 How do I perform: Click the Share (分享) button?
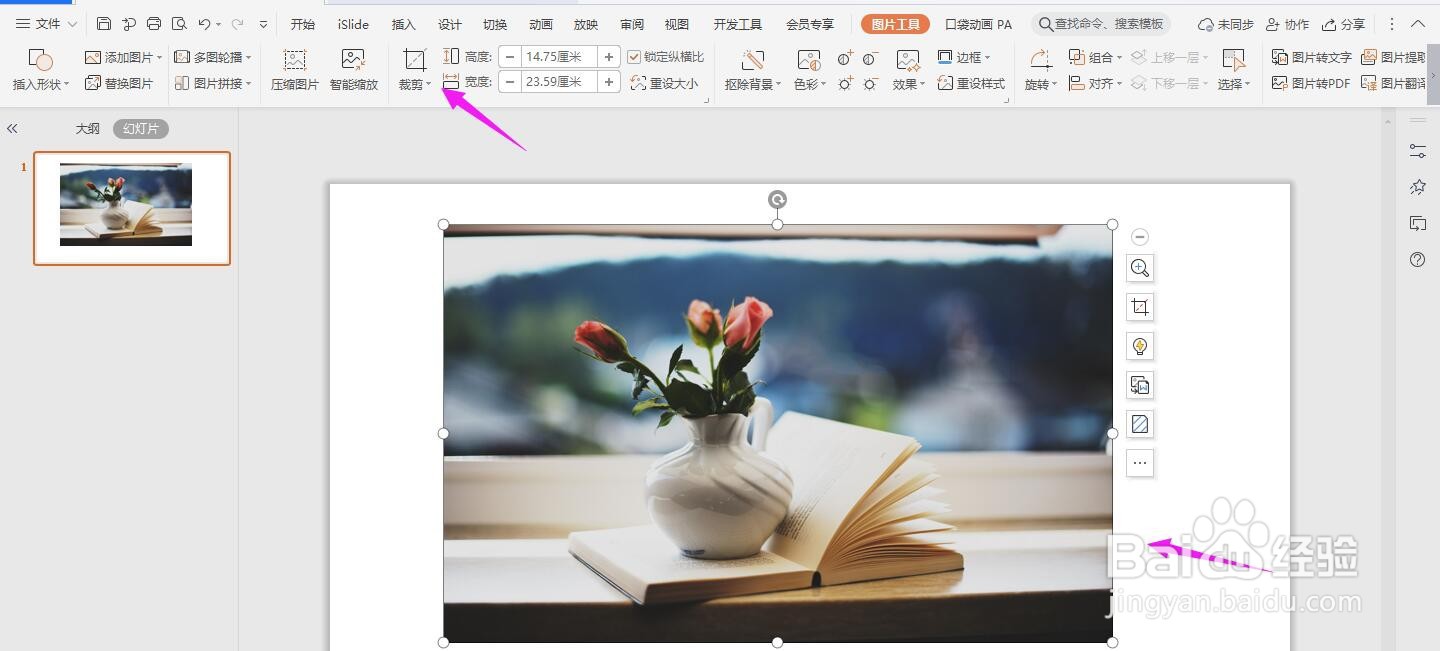pyautogui.click(x=1343, y=24)
